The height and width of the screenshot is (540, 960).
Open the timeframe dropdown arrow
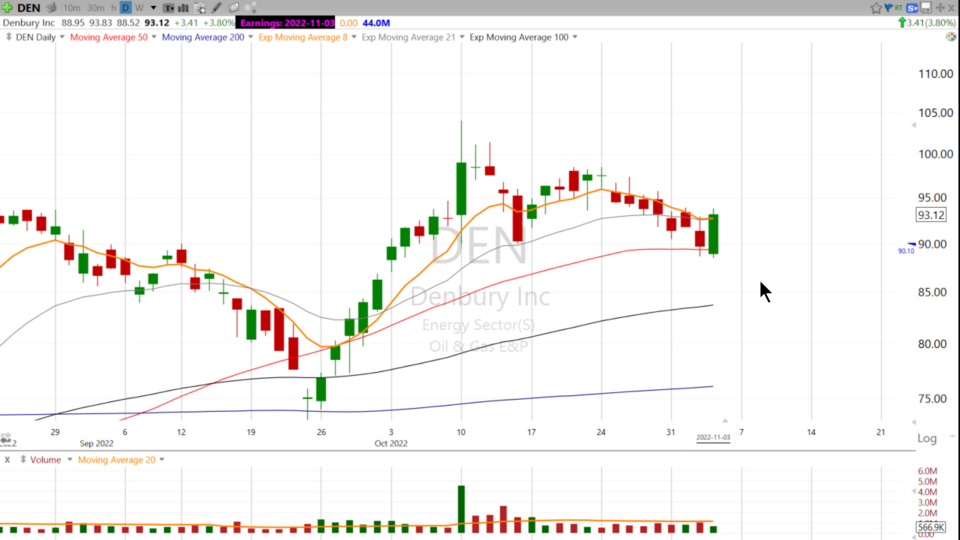click(153, 8)
